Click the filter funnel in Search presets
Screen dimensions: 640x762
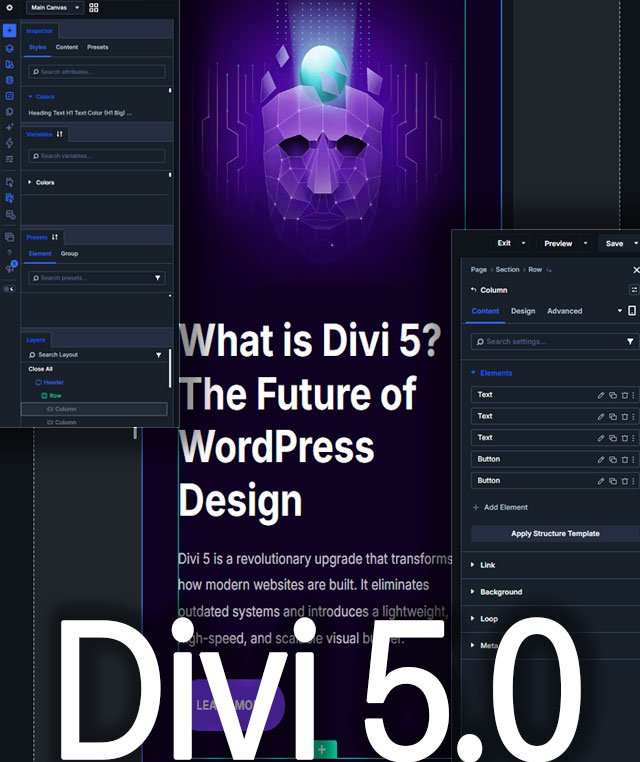pos(157,278)
